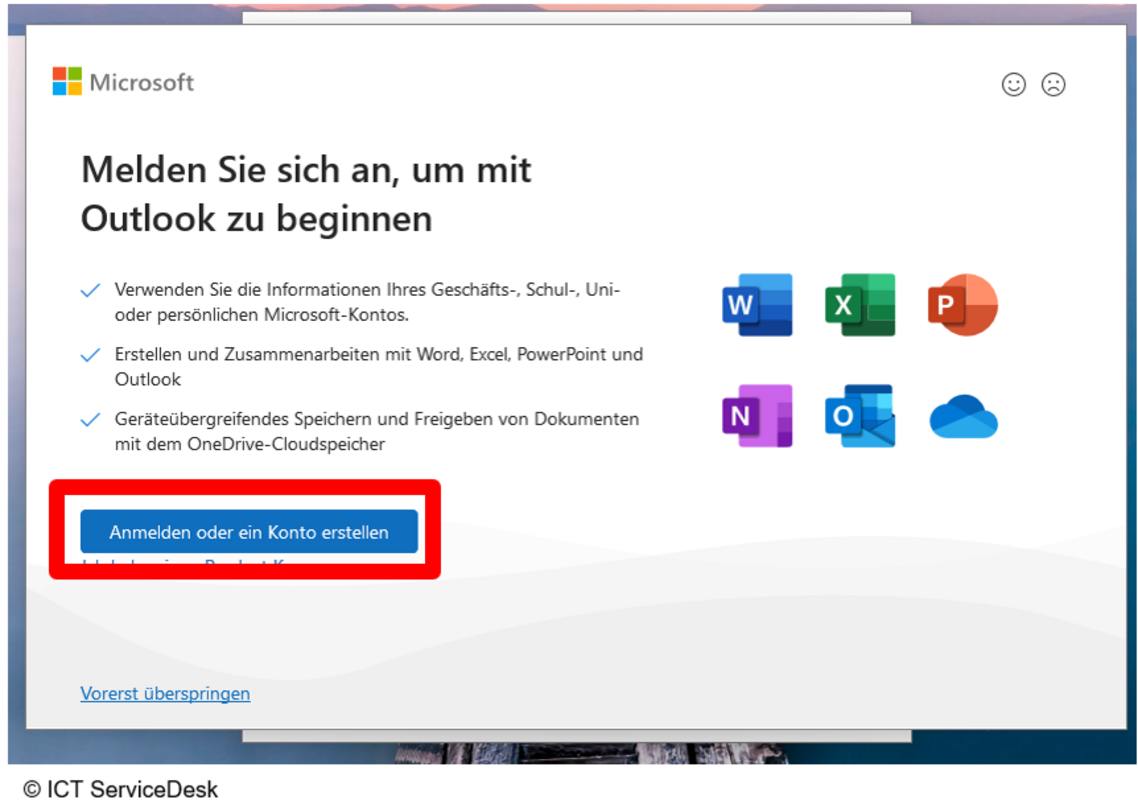Click the OneNote app icon
Viewport: 1138px width, 800px height.
tap(757, 415)
